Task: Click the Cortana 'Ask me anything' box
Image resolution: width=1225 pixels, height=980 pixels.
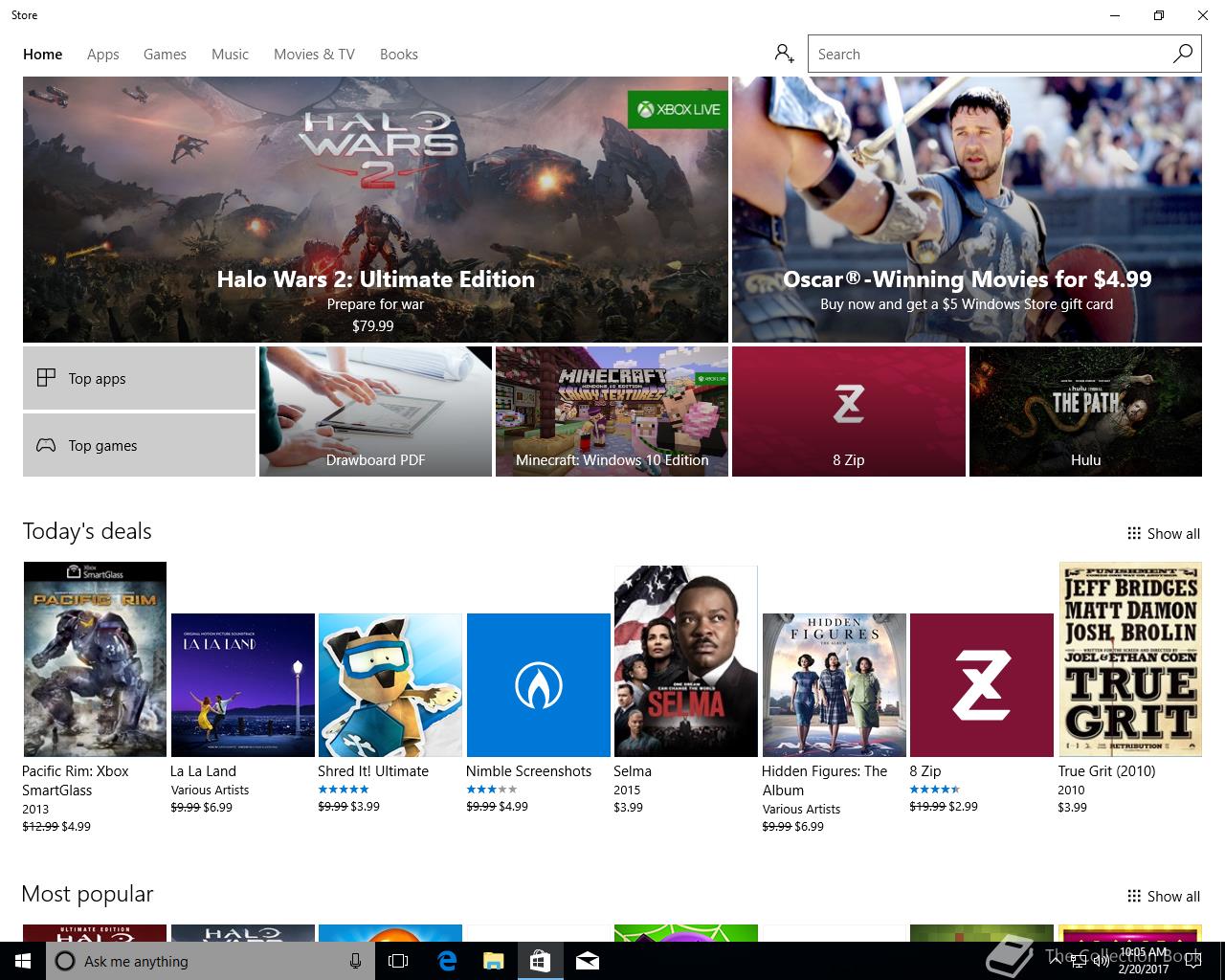Action: click(x=209, y=961)
